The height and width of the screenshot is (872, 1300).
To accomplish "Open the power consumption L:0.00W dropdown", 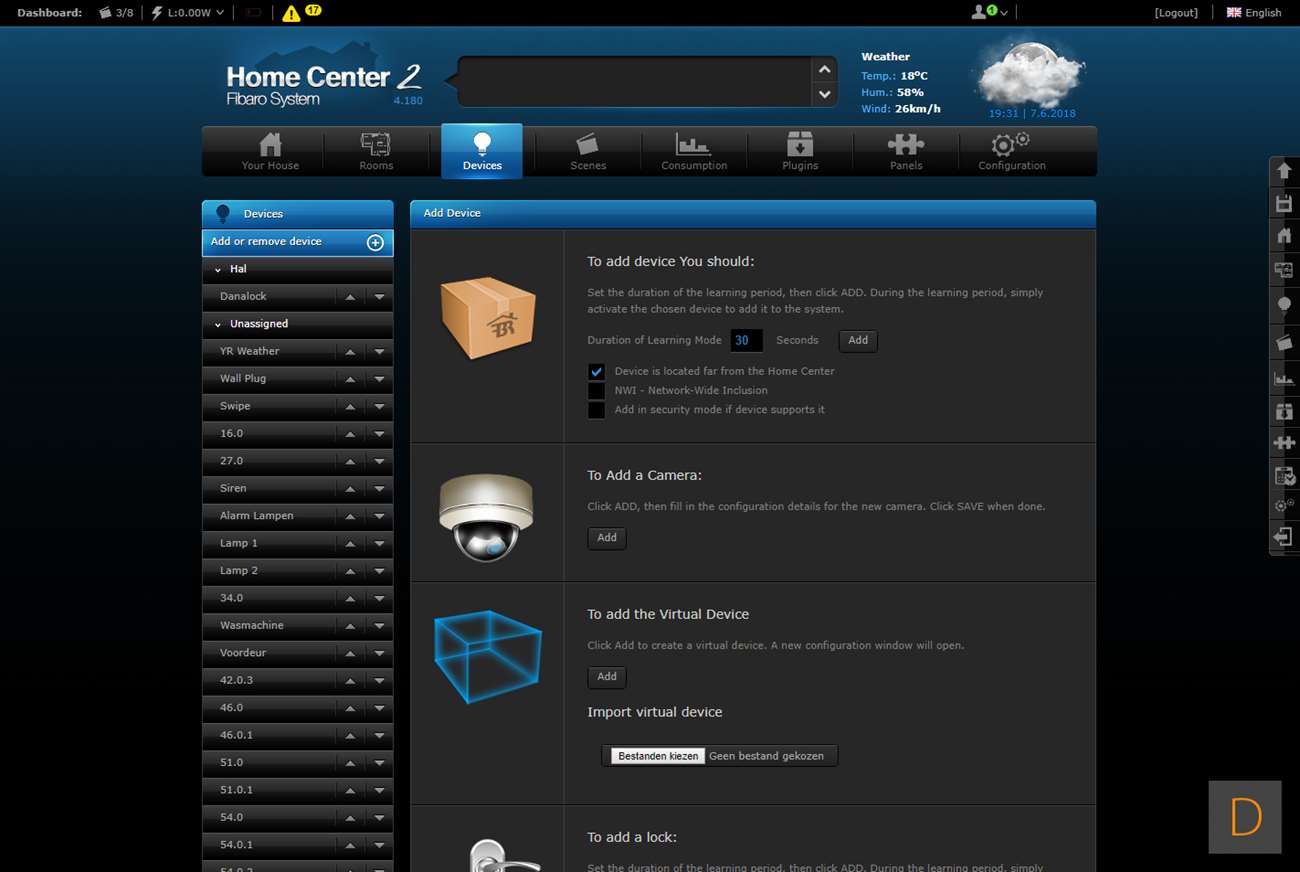I will pos(188,13).
